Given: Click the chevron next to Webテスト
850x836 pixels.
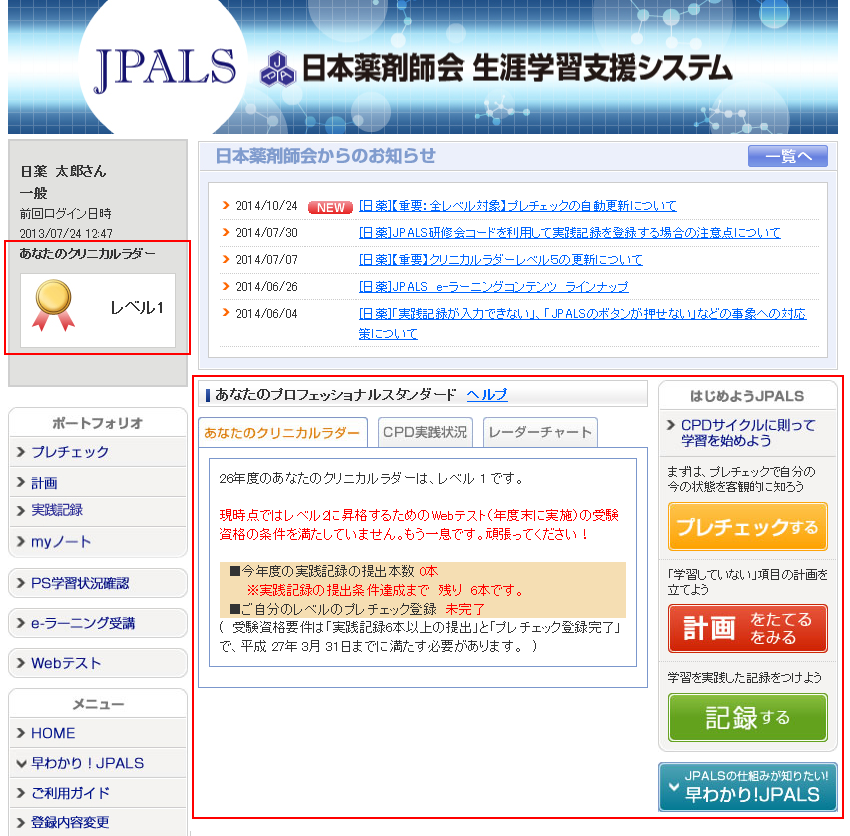Looking at the screenshot, I should tap(21, 663).
